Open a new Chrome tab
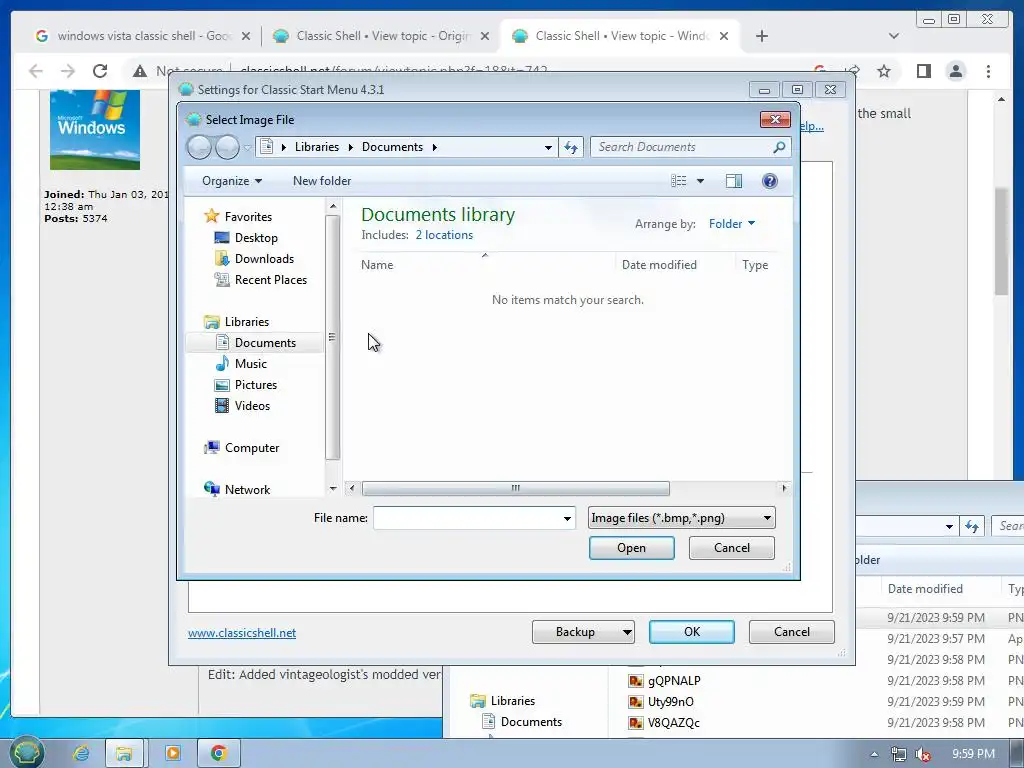This screenshot has width=1024, height=768. click(761, 36)
